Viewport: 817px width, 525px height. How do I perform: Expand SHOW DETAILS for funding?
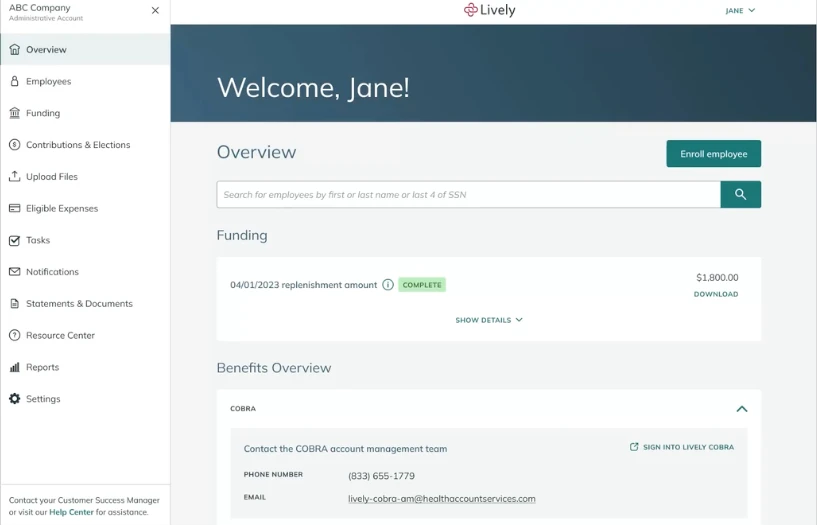coord(489,320)
